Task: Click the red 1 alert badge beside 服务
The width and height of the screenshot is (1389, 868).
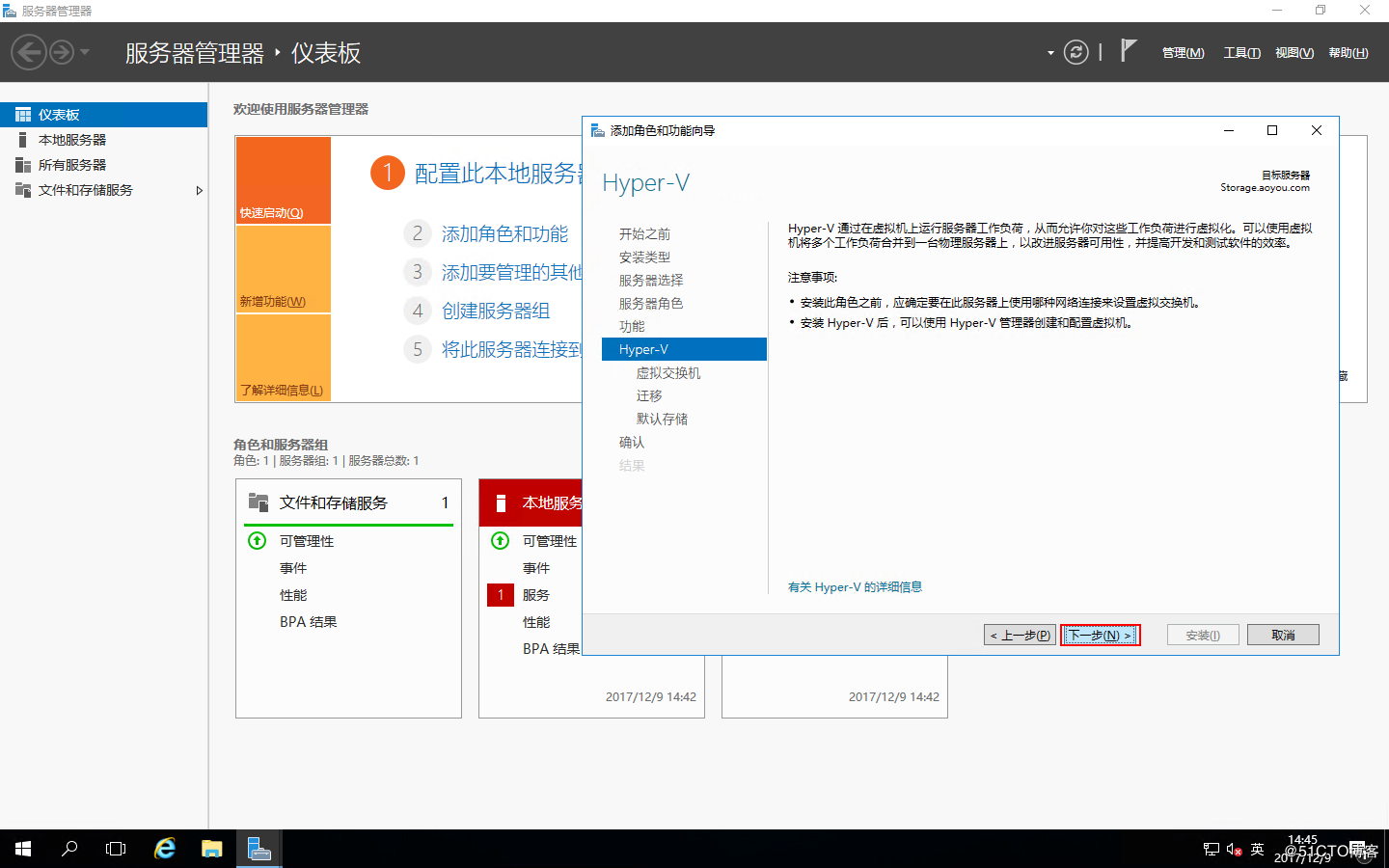Action: 501,595
